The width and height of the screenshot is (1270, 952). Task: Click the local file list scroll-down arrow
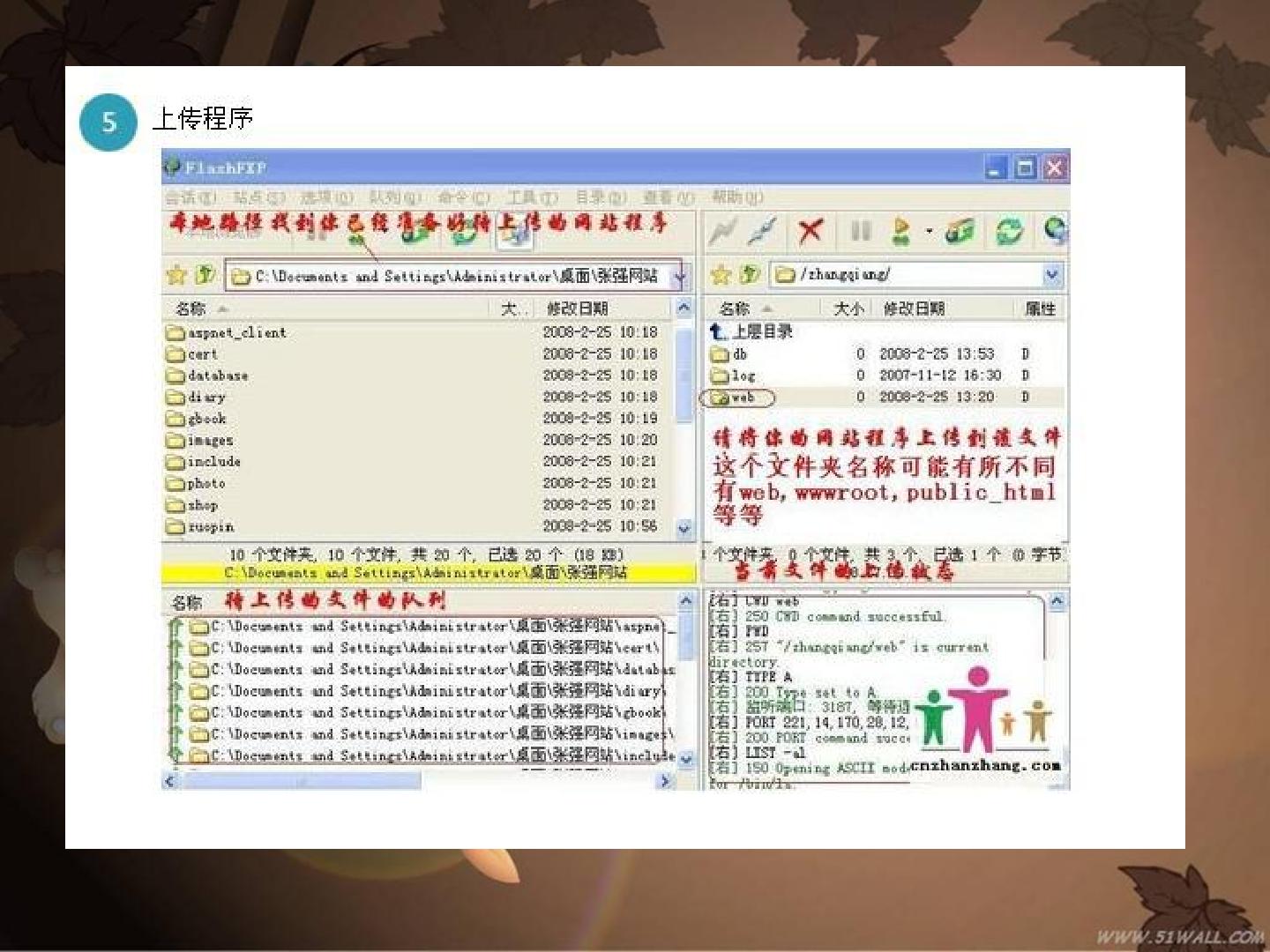[684, 528]
